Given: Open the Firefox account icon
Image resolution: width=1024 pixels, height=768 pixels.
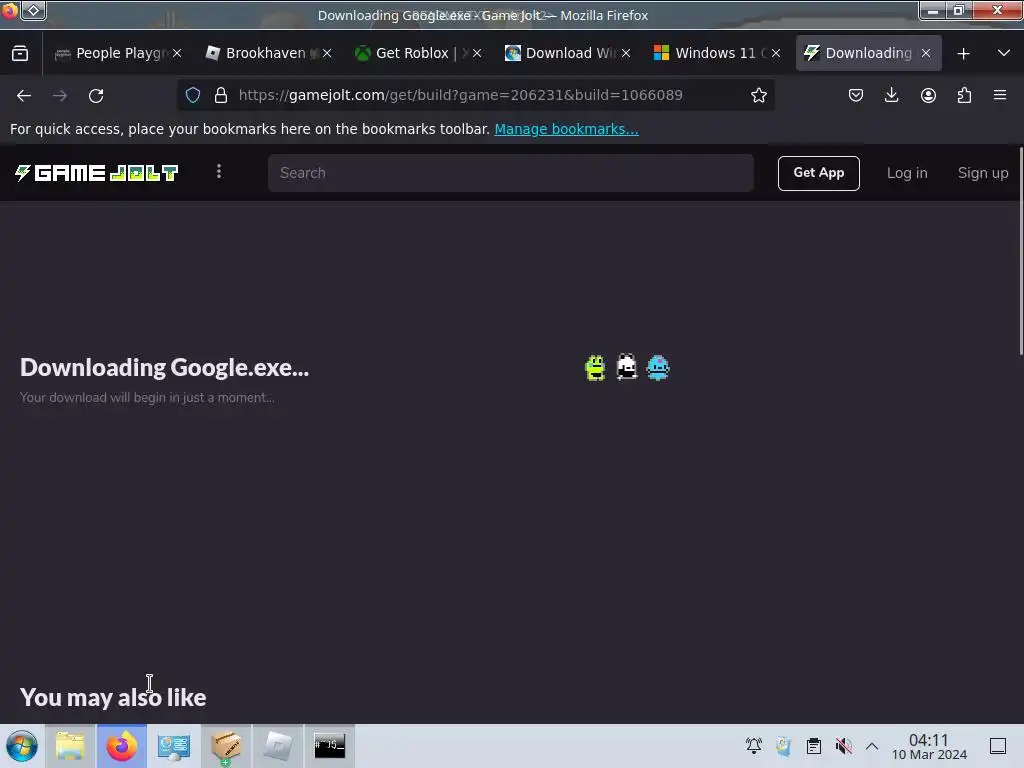Looking at the screenshot, I should 928,95.
